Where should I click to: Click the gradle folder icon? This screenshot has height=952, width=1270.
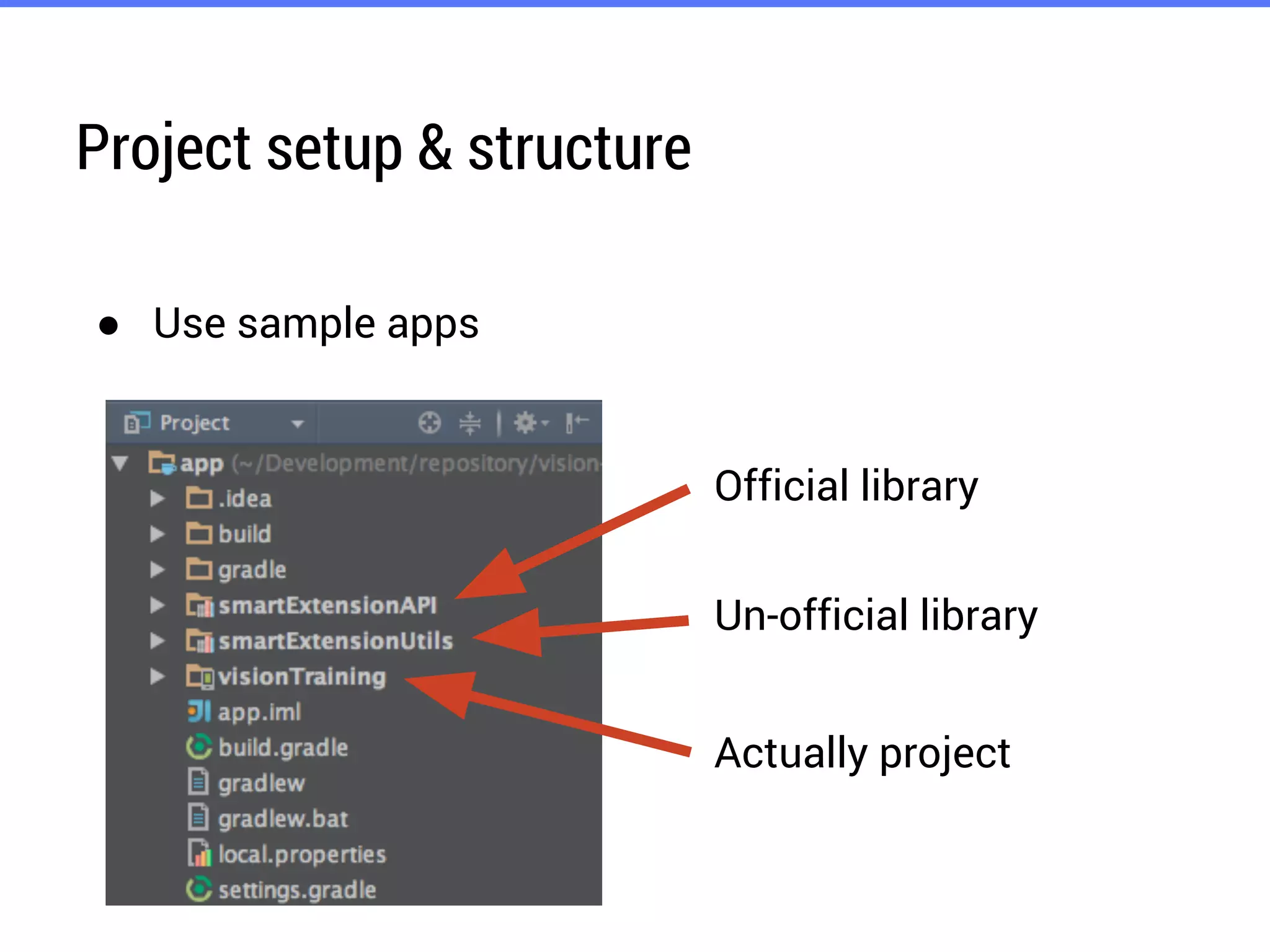(x=199, y=569)
